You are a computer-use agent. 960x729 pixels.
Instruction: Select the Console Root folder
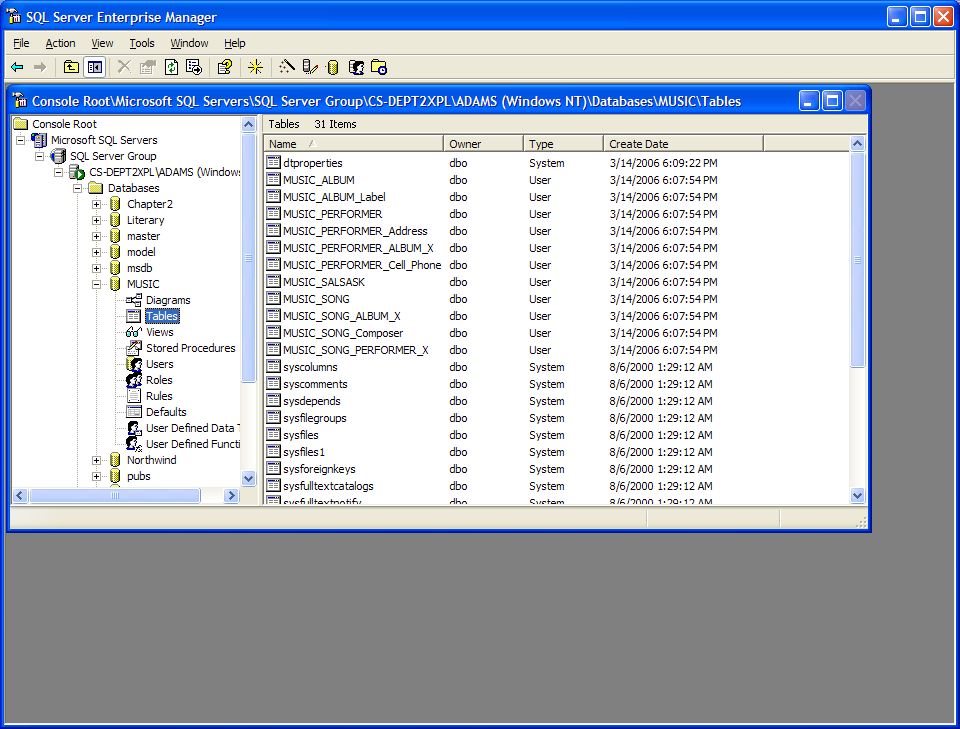54,124
